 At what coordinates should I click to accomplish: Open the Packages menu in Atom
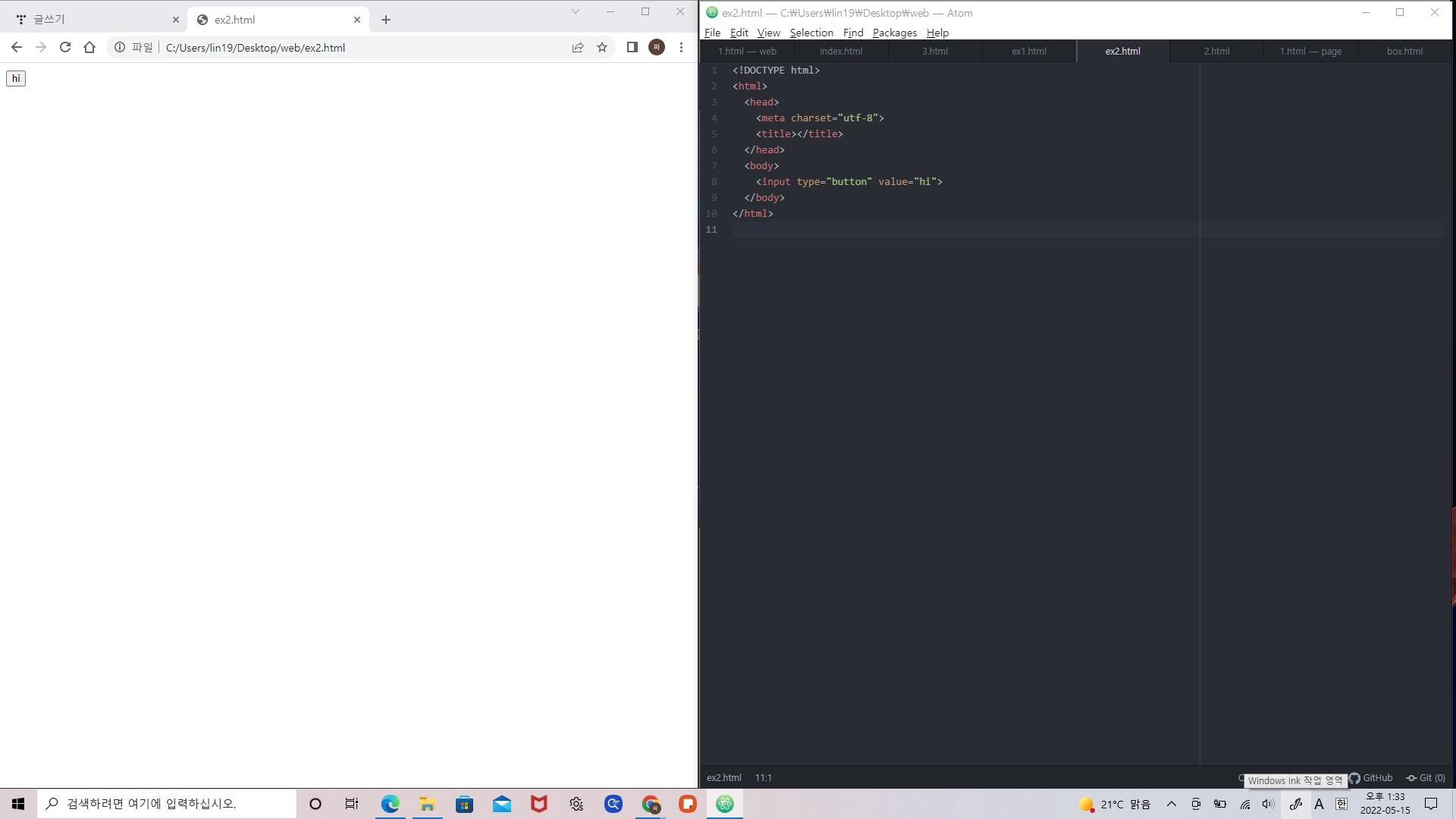(894, 33)
